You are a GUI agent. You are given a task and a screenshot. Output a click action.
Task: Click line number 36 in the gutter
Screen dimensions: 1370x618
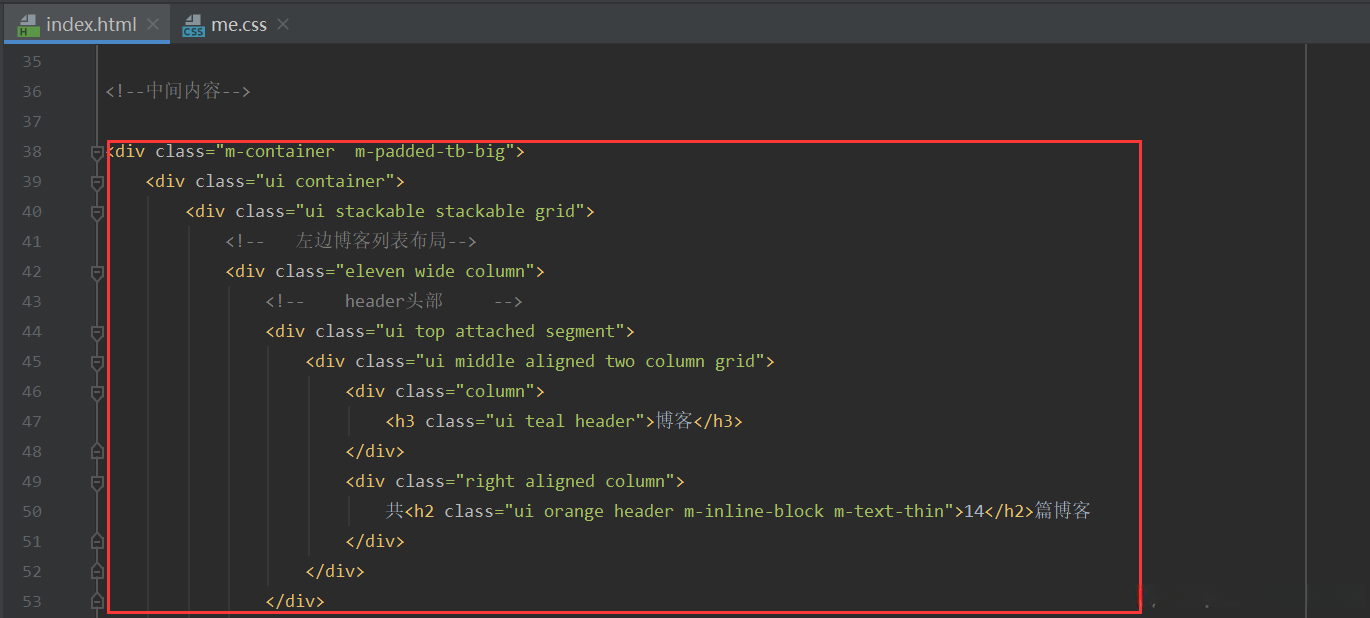pyautogui.click(x=32, y=91)
